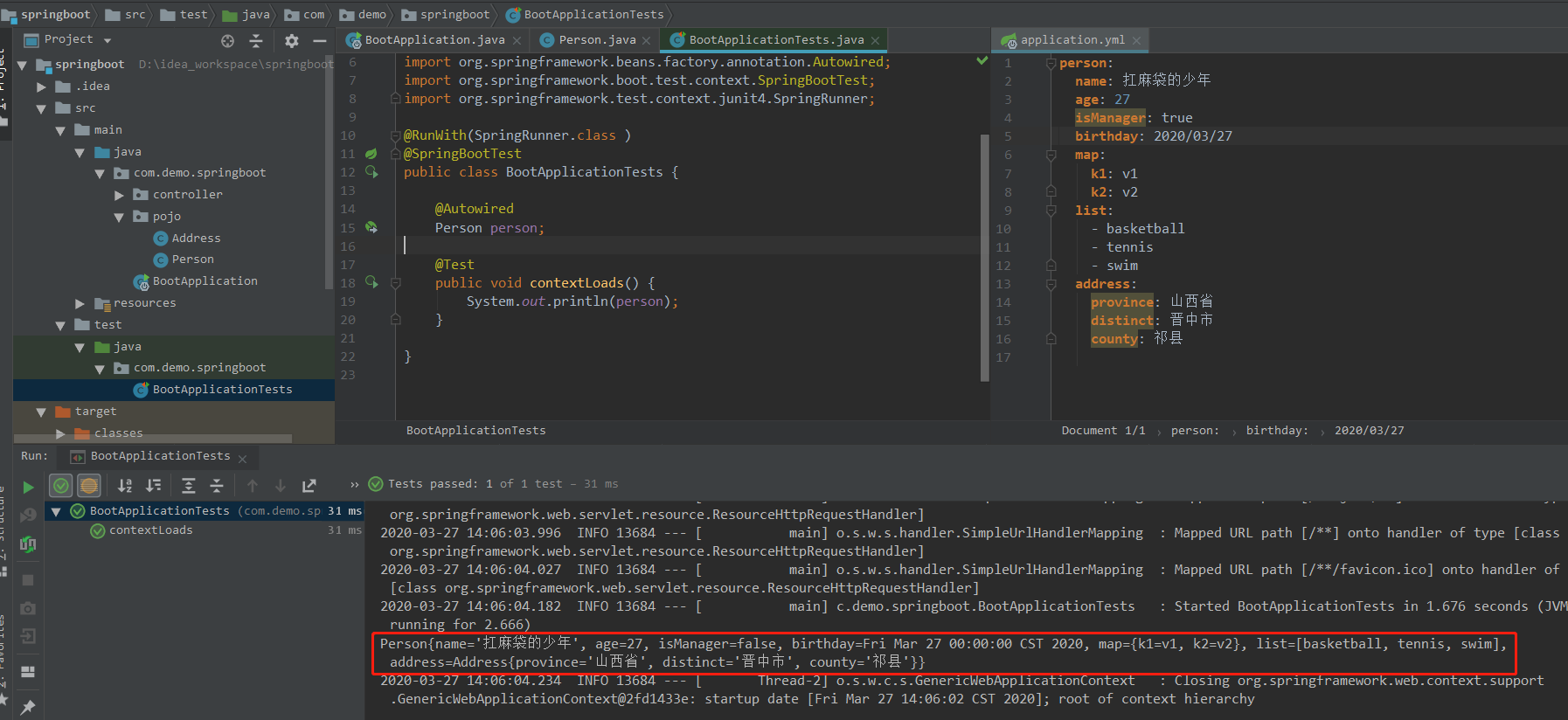This screenshot has width=1568, height=720.
Task: Open Person class in project tree
Action: (x=184, y=260)
